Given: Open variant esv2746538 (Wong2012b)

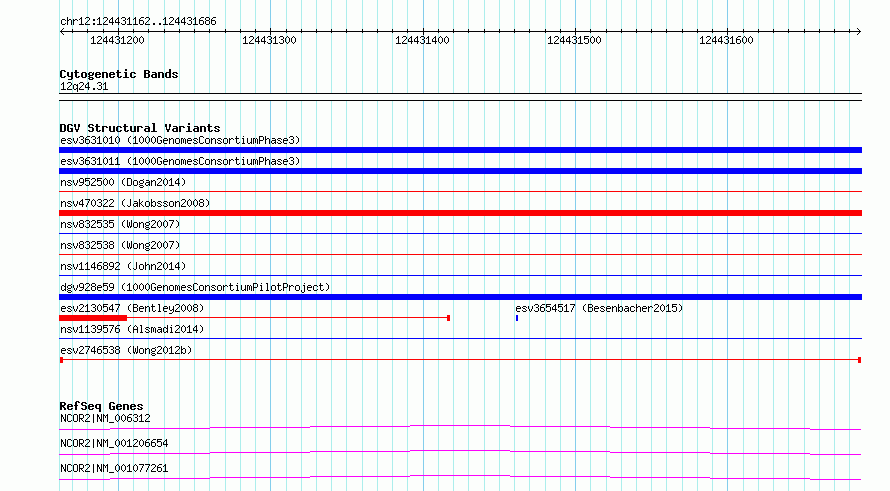Looking at the screenshot, I should coord(126,350).
